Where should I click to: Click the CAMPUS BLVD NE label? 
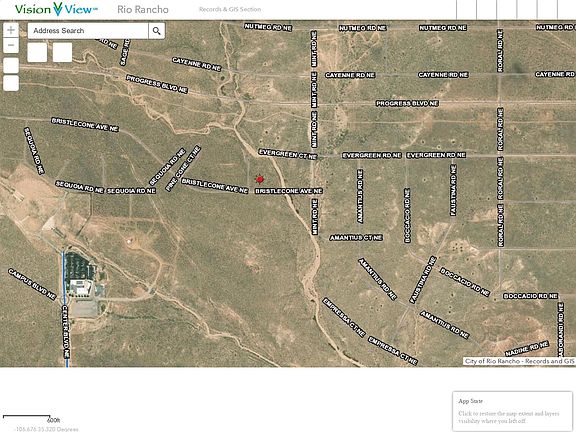[32, 284]
